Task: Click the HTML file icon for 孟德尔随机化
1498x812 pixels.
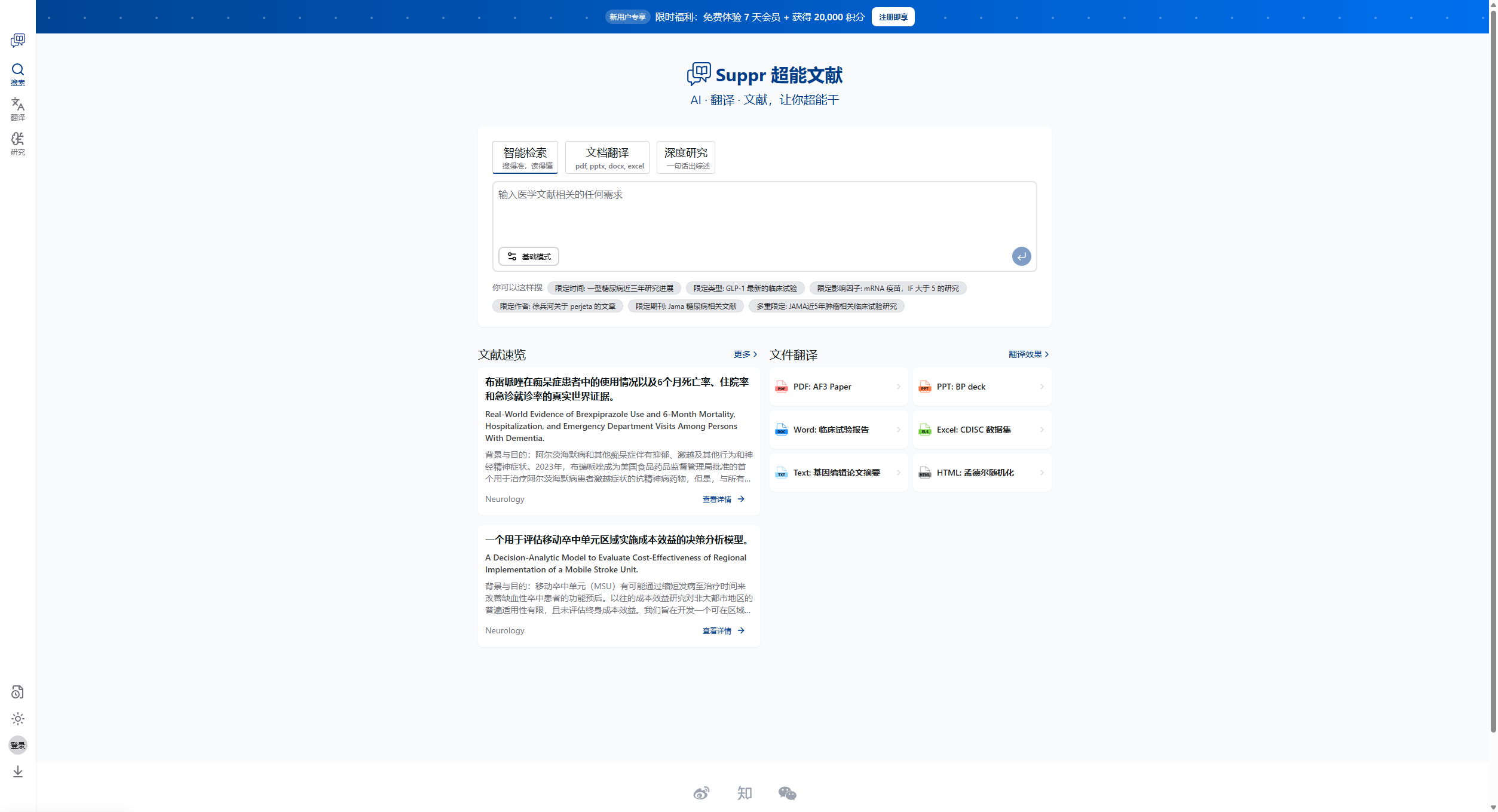Action: 925,473
